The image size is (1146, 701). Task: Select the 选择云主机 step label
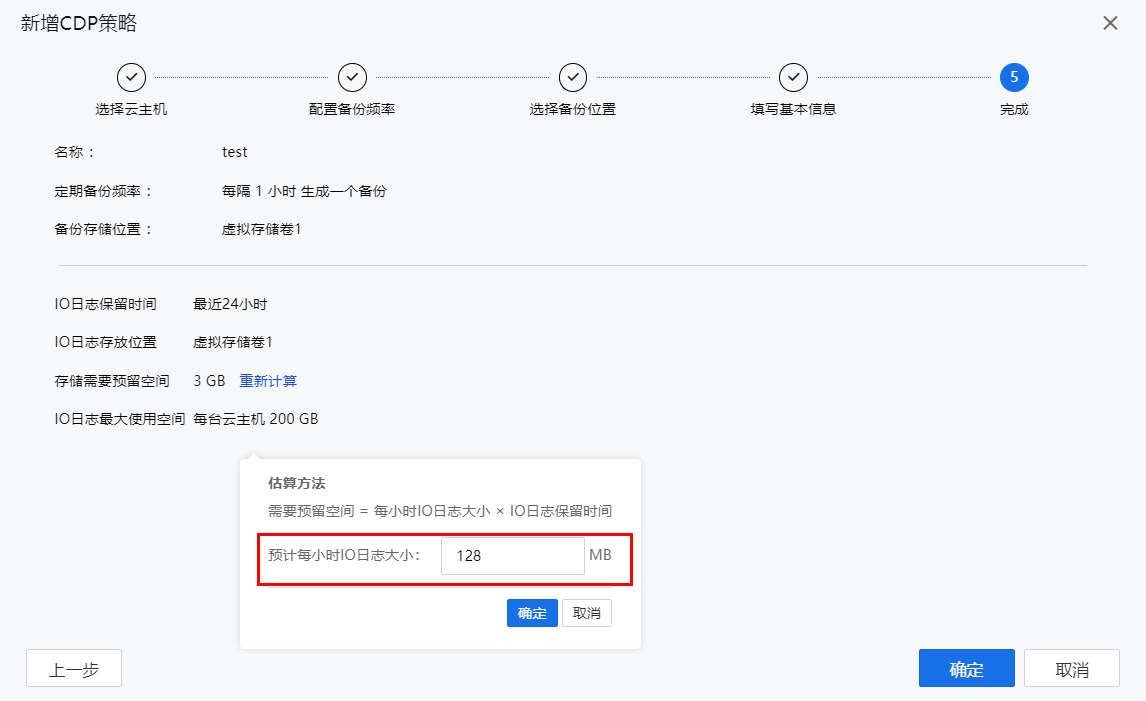[132, 109]
